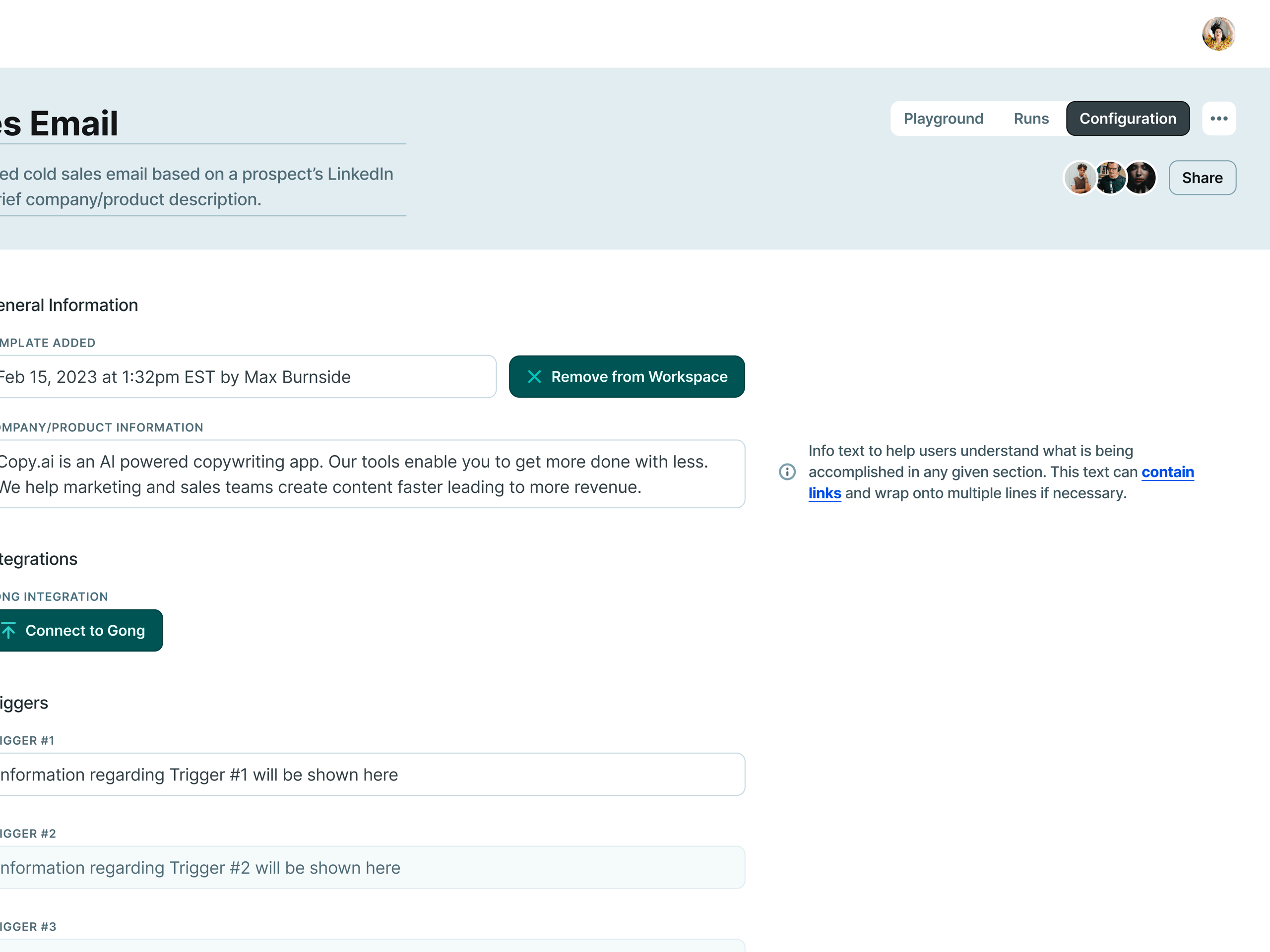
Task: Click the dark third collaborator avatar
Action: (x=1141, y=178)
